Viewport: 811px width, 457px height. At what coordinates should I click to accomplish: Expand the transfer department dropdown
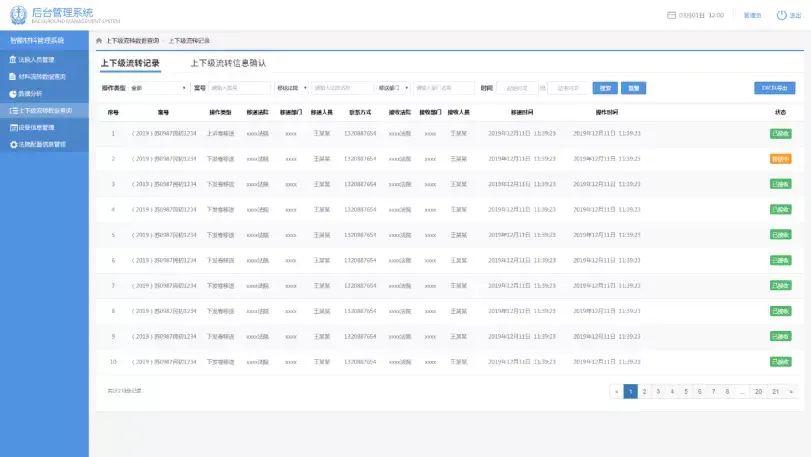393,88
